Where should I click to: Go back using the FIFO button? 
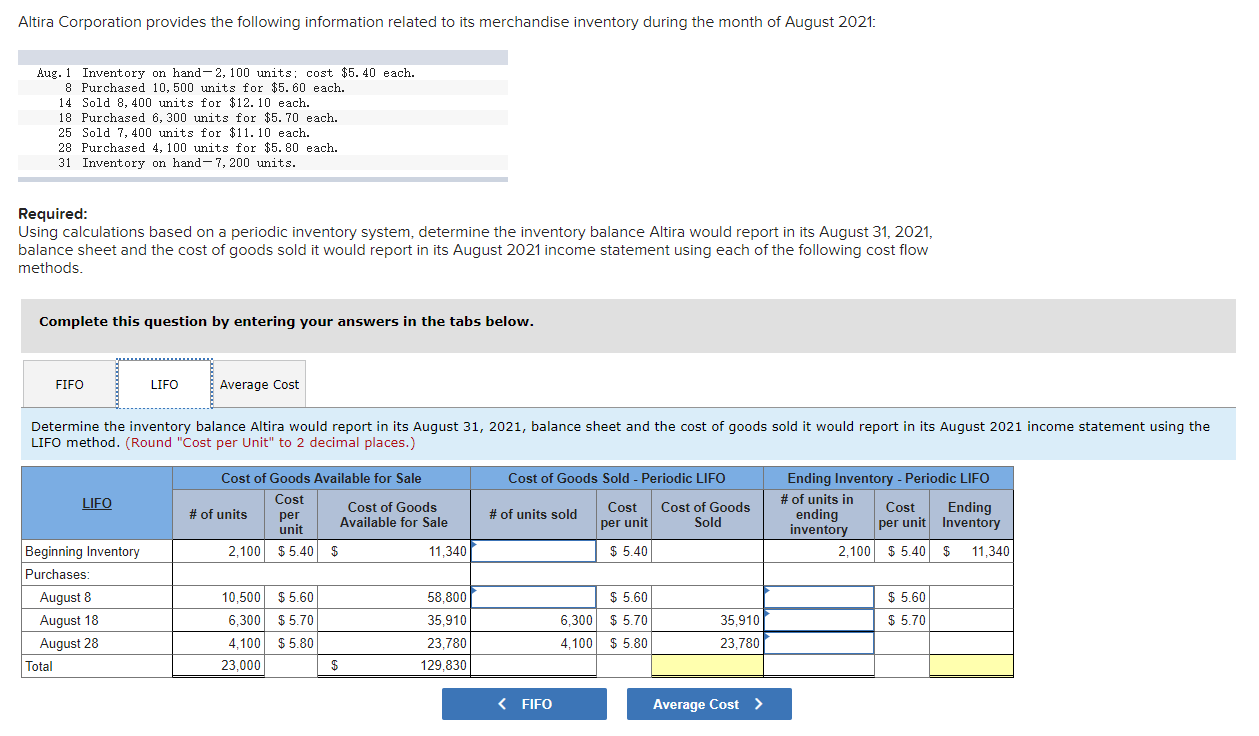524,704
